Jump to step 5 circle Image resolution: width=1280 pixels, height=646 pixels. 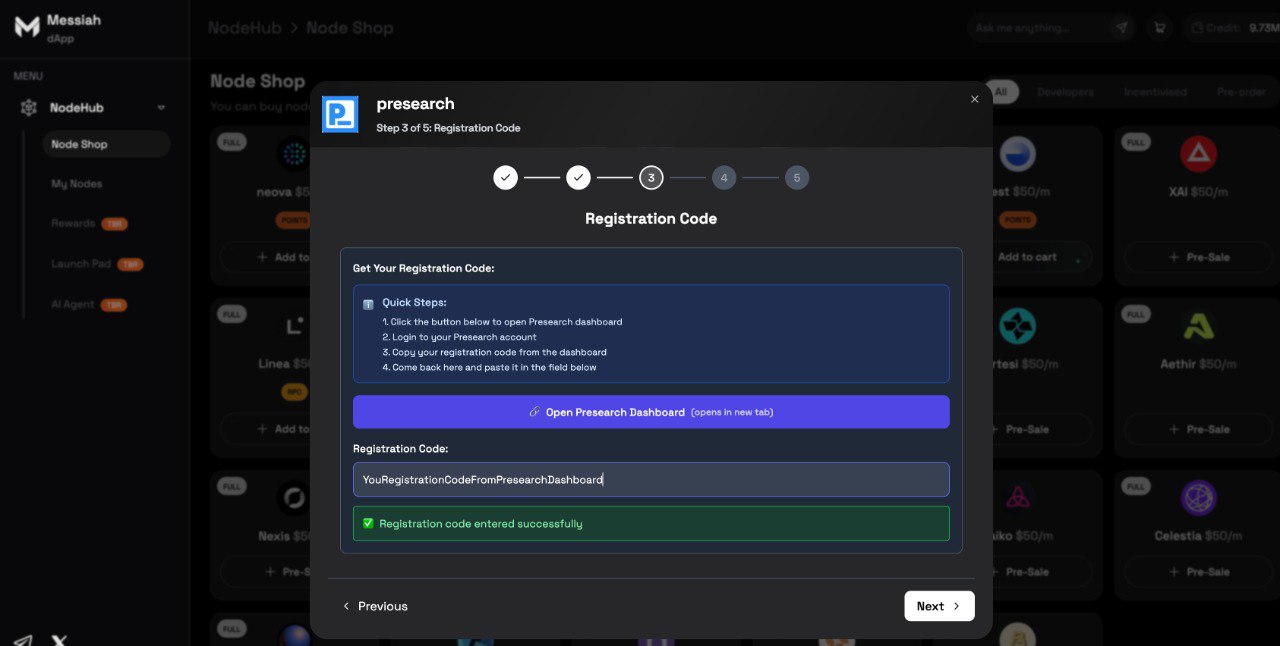[797, 178]
